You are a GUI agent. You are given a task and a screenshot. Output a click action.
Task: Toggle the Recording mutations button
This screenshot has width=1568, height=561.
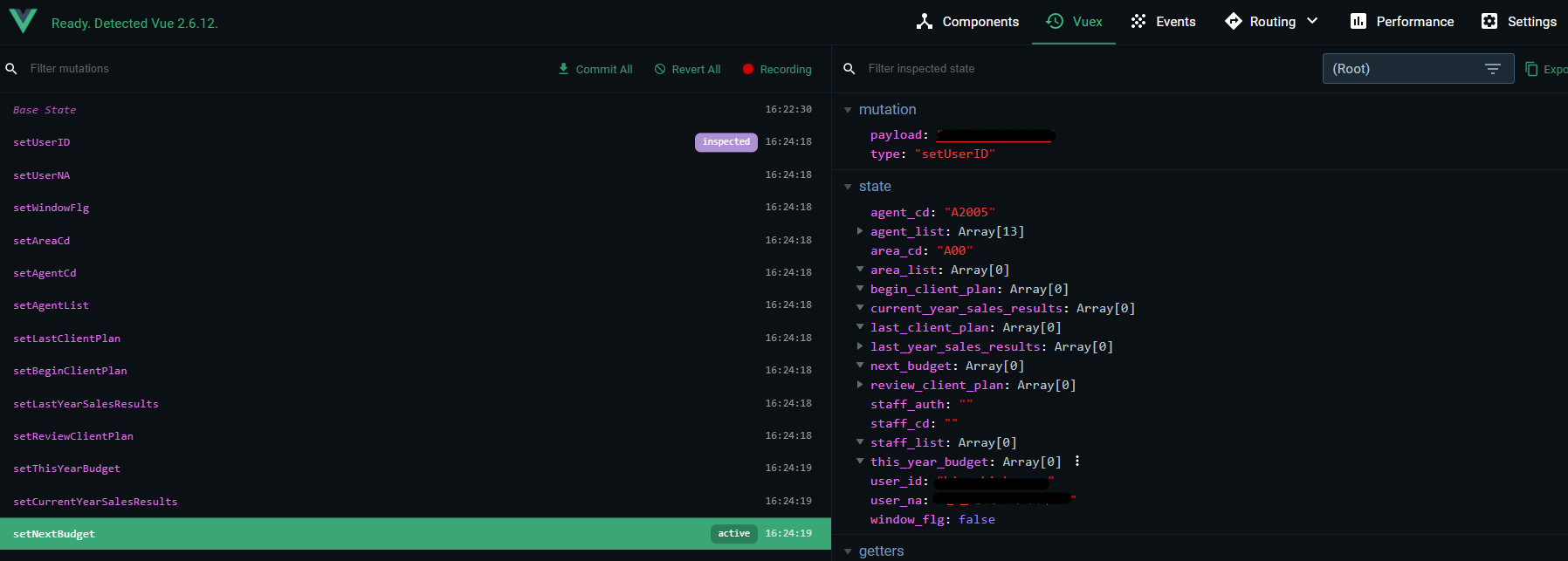[776, 69]
